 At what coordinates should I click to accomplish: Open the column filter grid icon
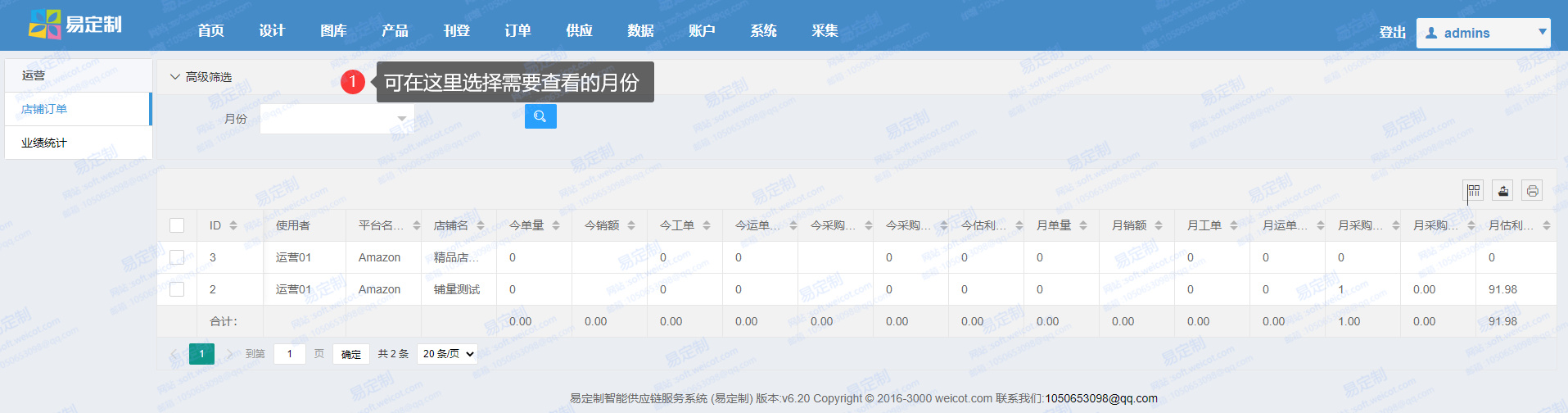1473,191
